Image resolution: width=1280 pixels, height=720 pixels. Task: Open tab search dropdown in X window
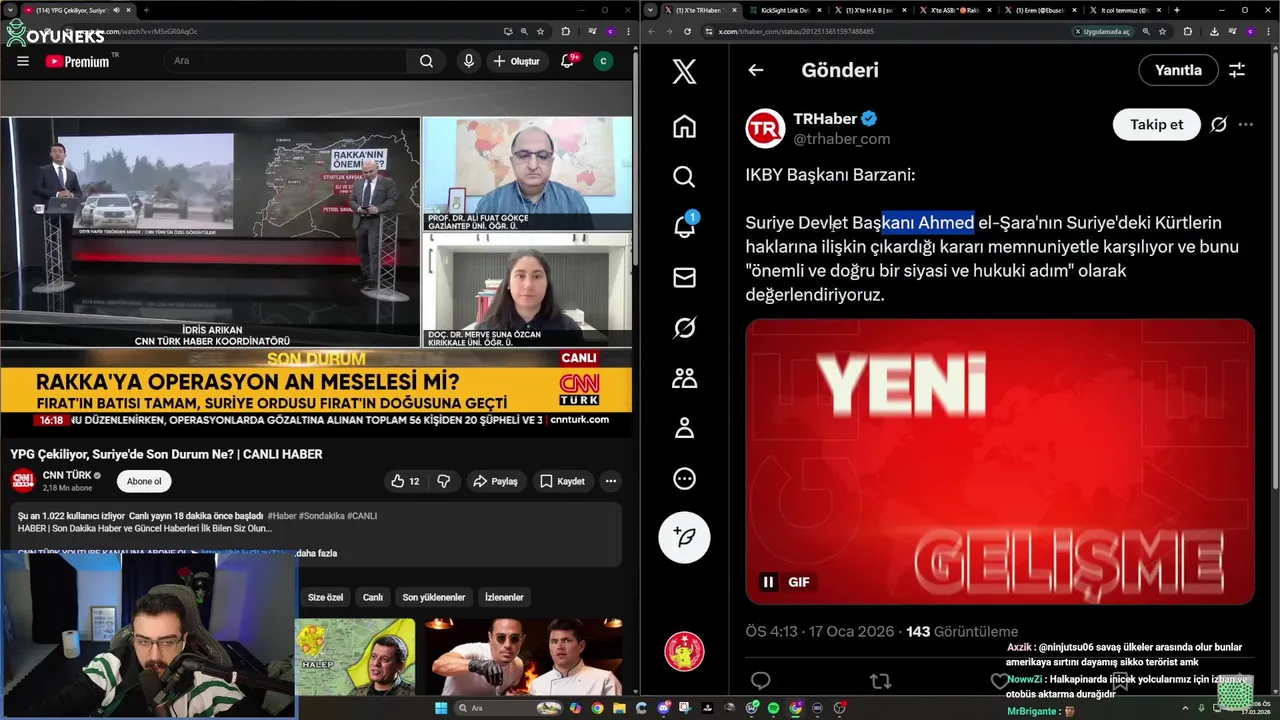coord(650,10)
